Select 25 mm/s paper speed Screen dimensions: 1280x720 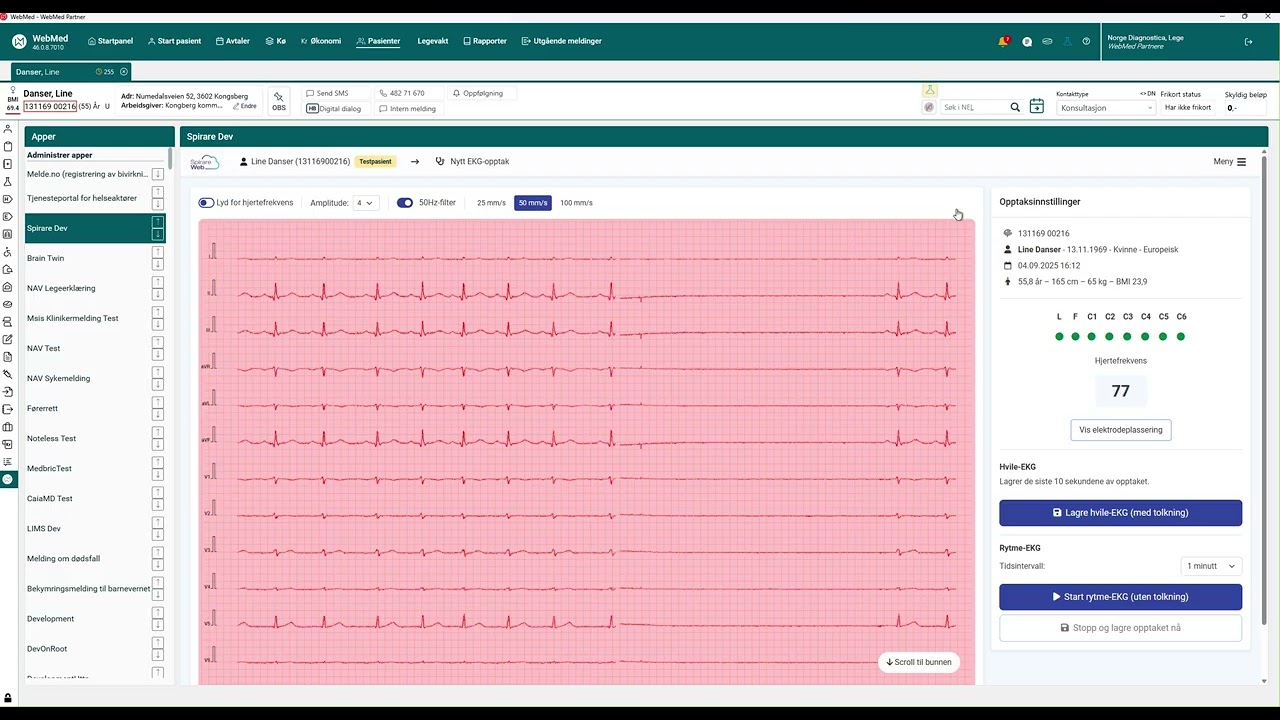click(x=491, y=203)
